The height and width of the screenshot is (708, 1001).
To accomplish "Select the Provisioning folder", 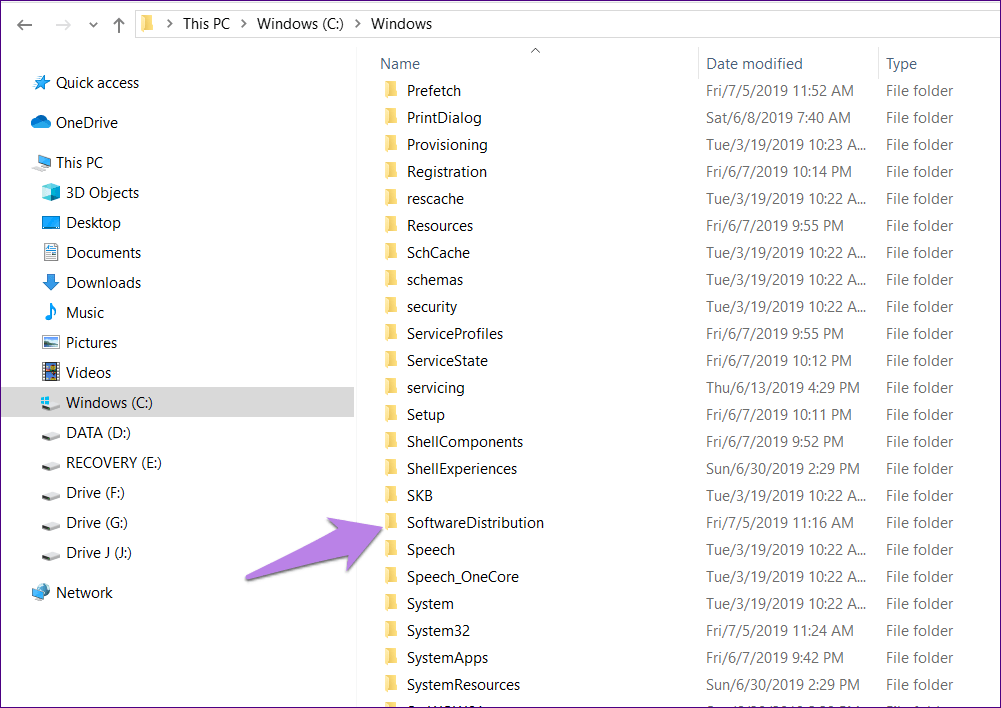I will [447, 145].
